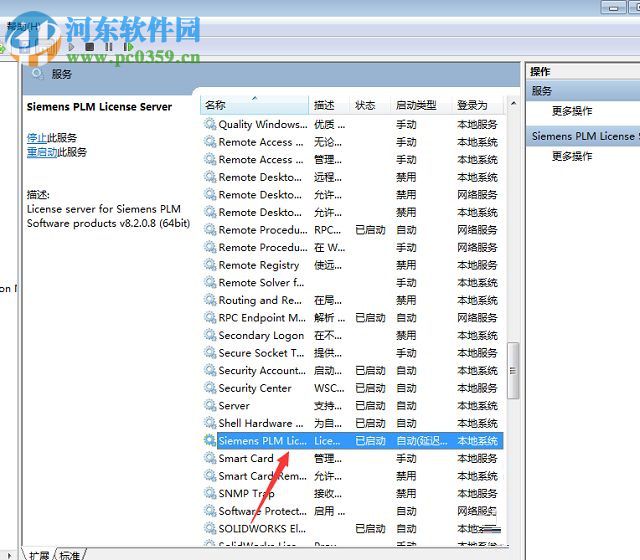This screenshot has width=640, height=560.
Task: Click the gear icon of Remote Solver service
Action: (210, 282)
